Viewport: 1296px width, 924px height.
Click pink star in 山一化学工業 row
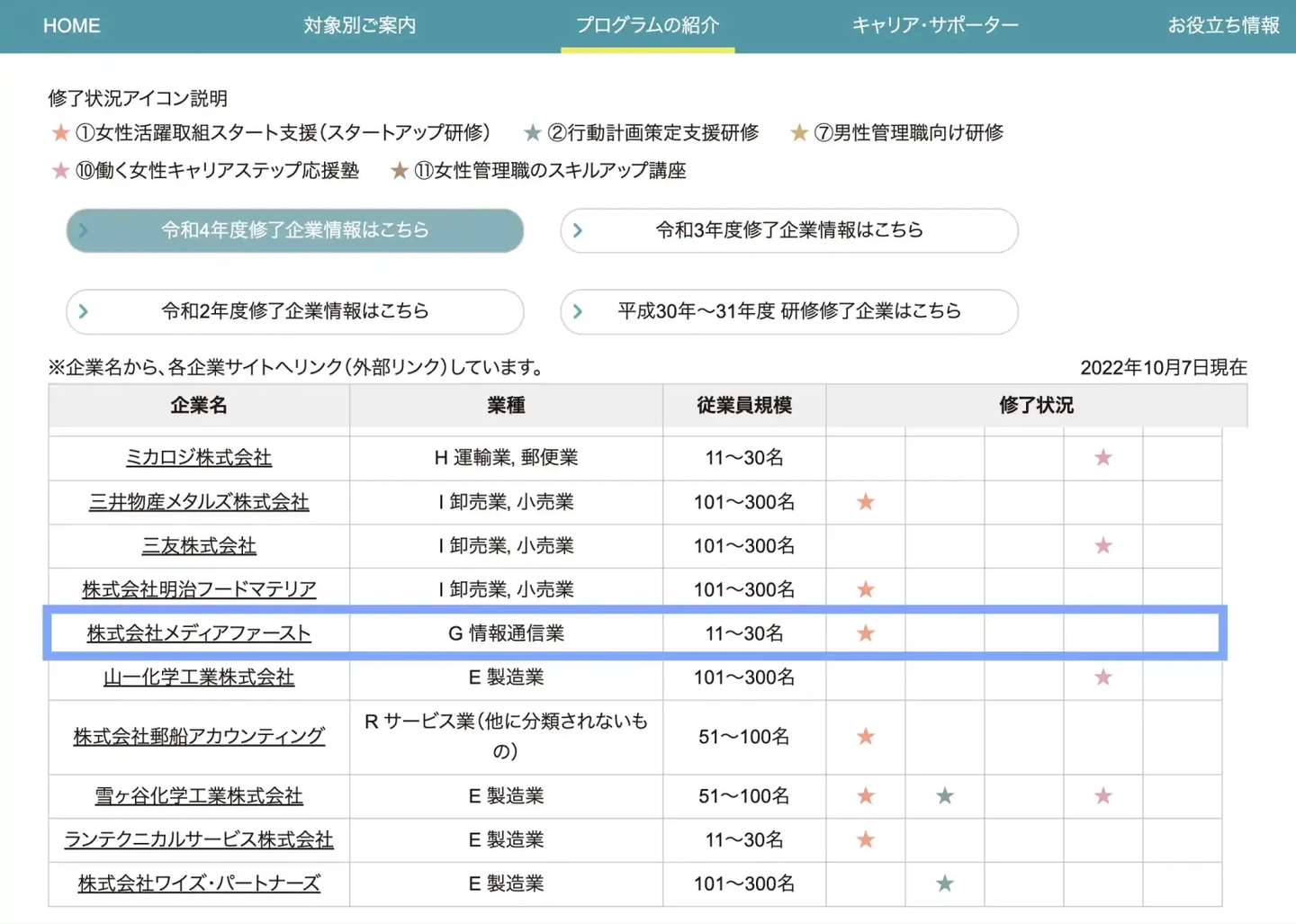coord(1103,677)
